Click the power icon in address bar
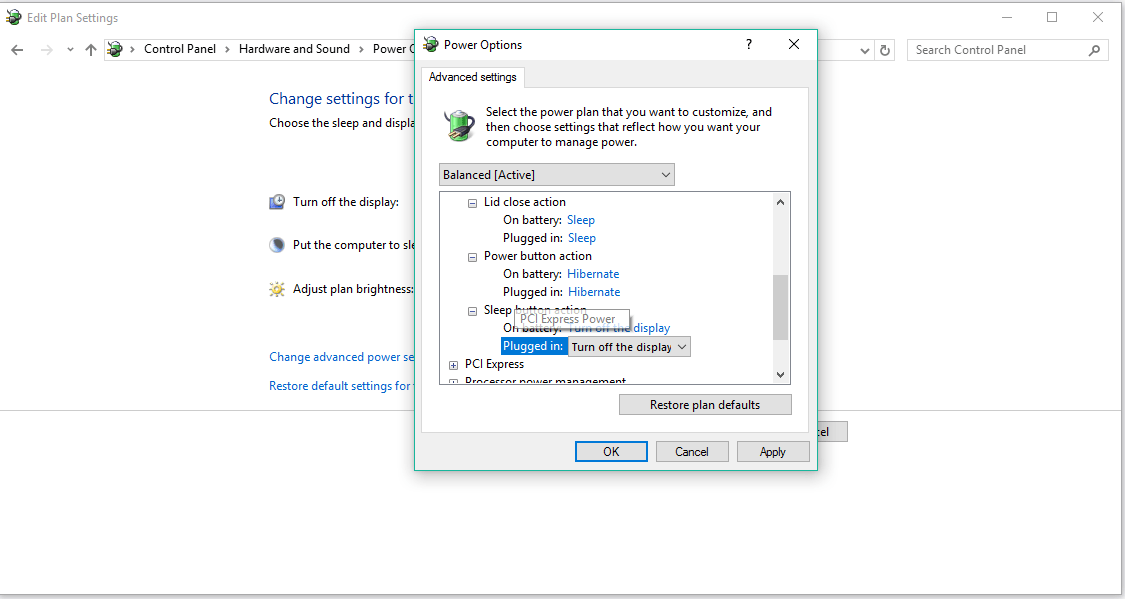The image size is (1125, 599). [115, 49]
